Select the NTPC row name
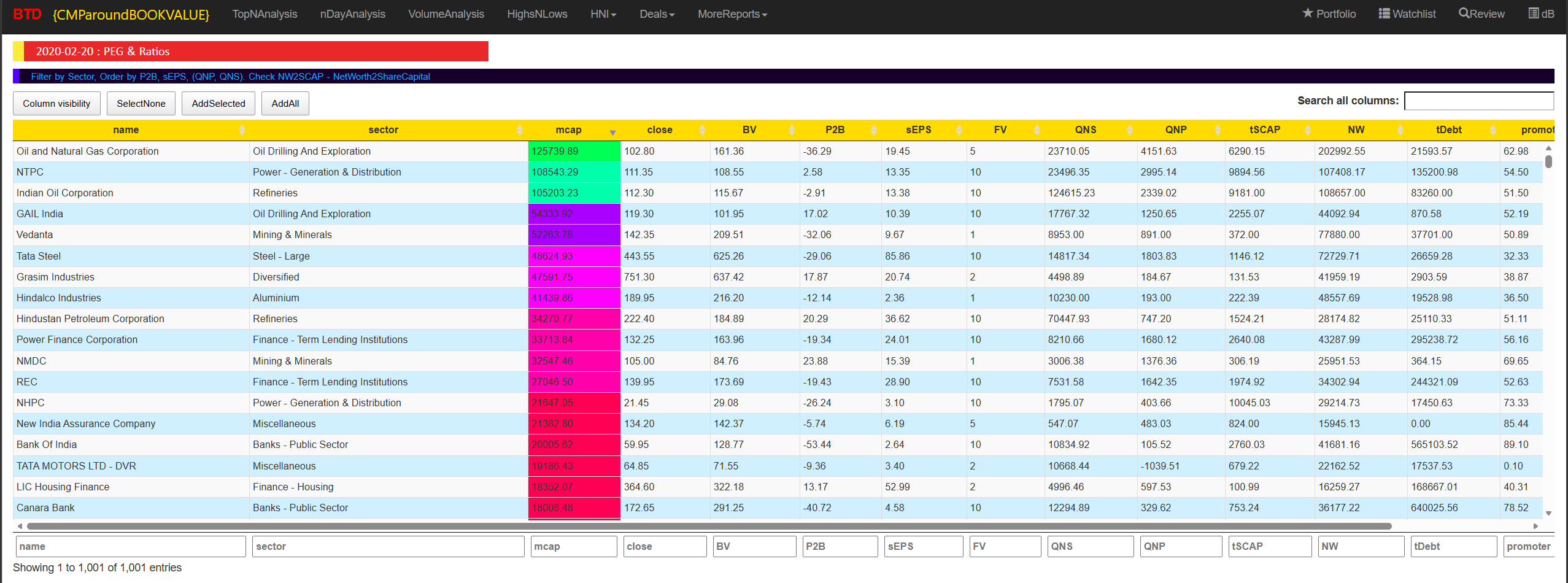Image resolution: width=1568 pixels, height=583 pixels. tap(30, 172)
